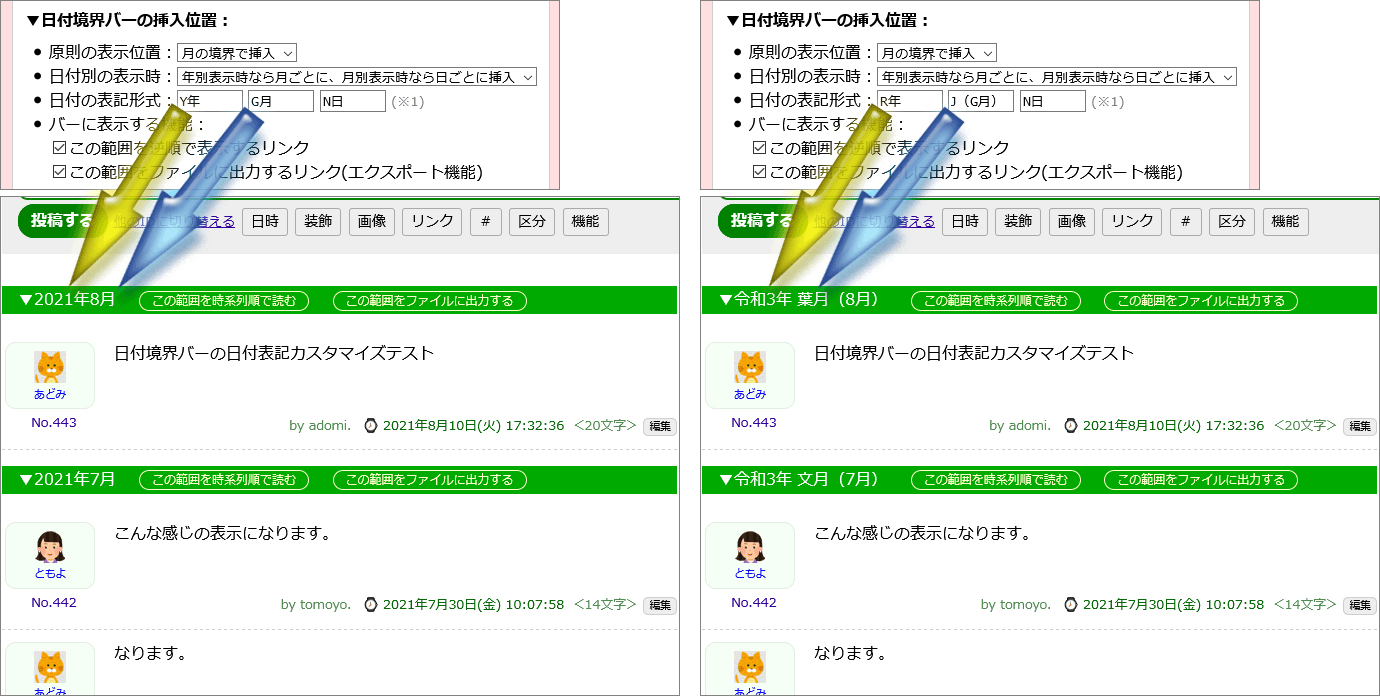The width and height of the screenshot is (1380, 696).
Task: Click 機能 button above the 2021年8月 bar
Action: point(586,222)
